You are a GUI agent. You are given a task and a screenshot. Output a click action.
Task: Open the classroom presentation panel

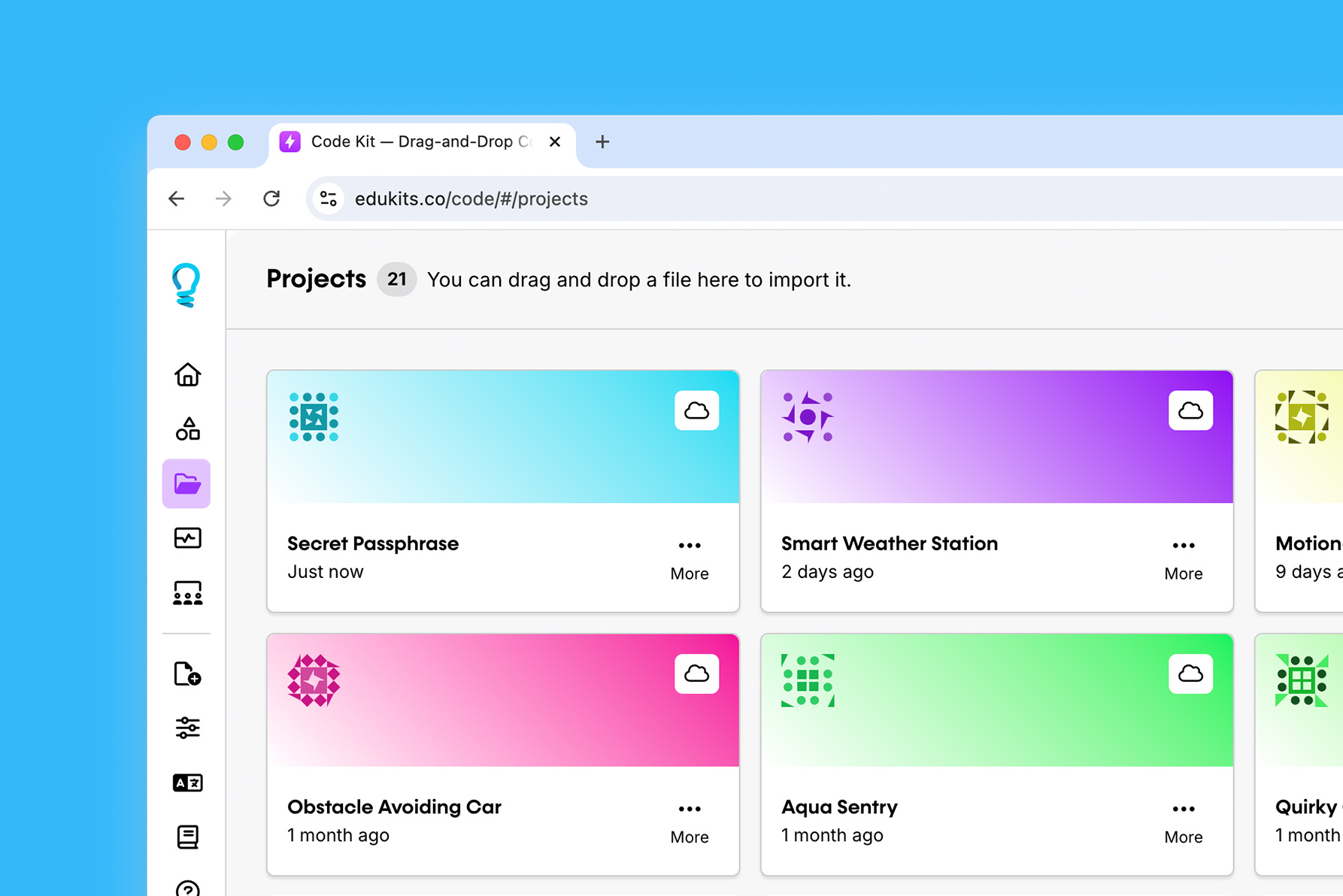click(187, 593)
